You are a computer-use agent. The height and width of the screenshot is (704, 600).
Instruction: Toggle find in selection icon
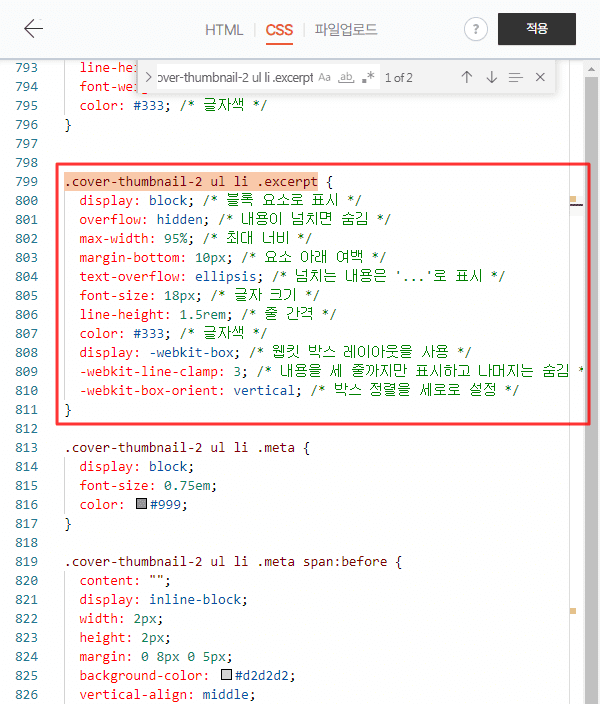point(516,78)
